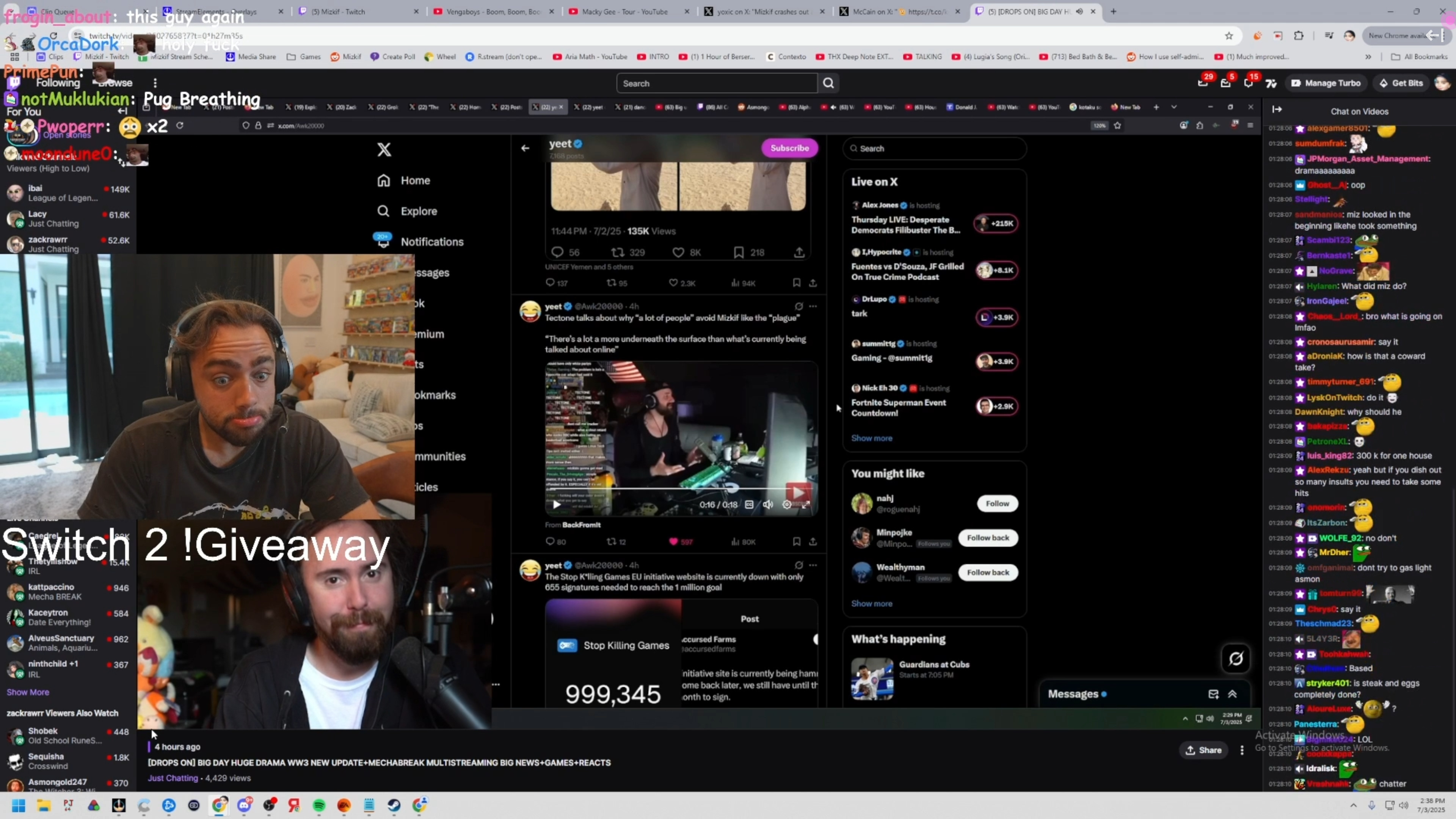
Task: Follow nahj account
Action: pos(997,504)
